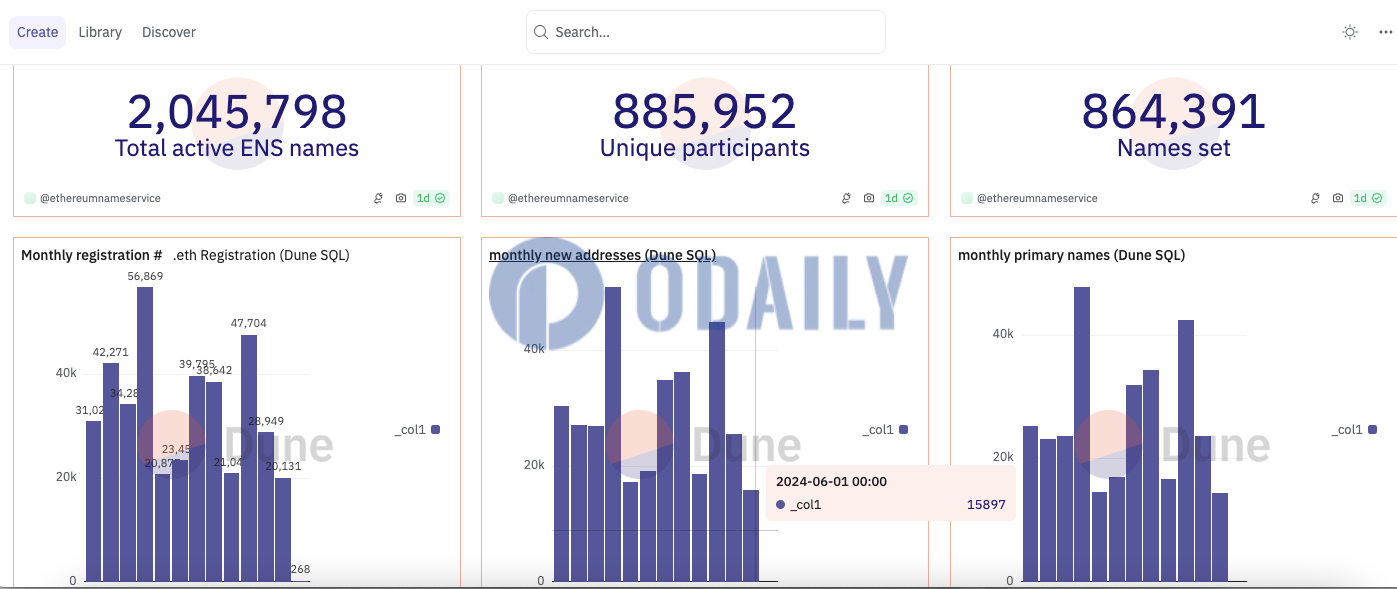Open @ethereumnameservice link under Unique participants

[x=568, y=198]
